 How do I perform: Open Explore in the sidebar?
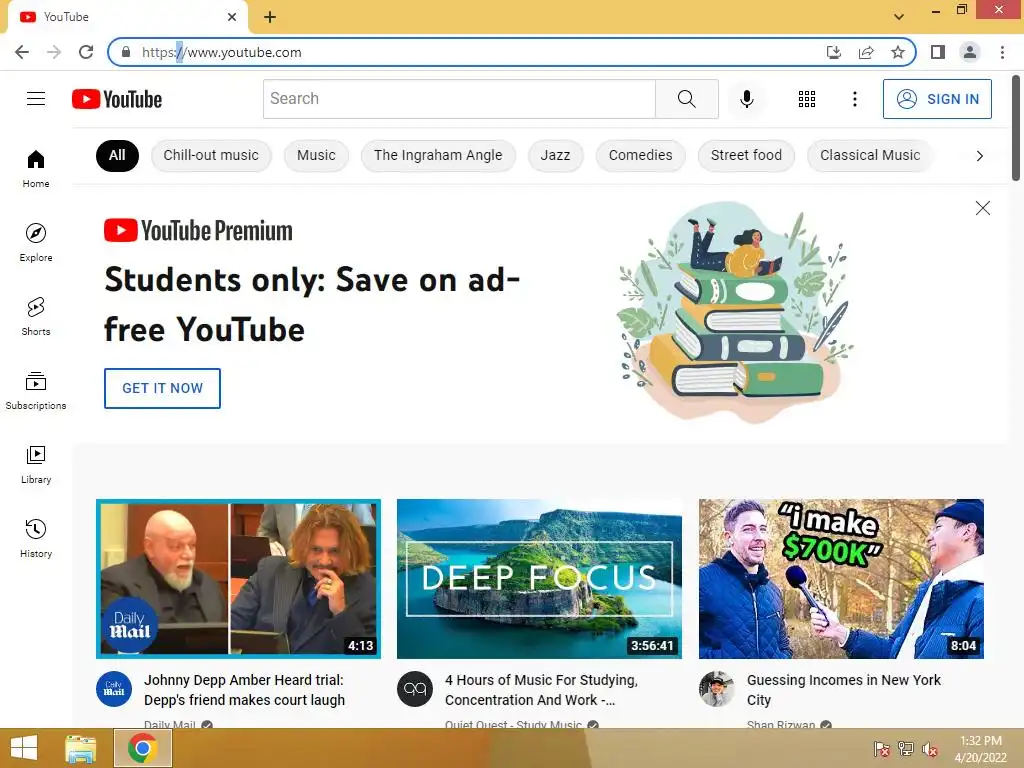[x=36, y=242]
